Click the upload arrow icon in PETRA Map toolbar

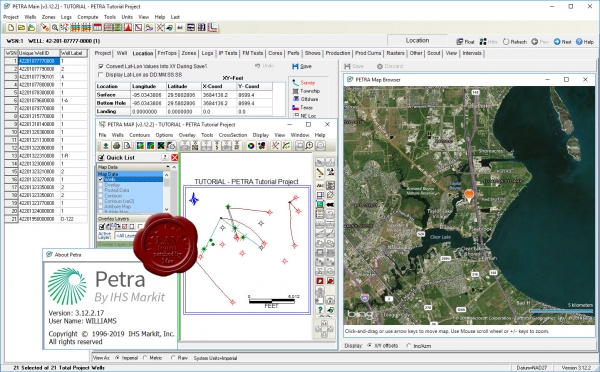coord(106,146)
